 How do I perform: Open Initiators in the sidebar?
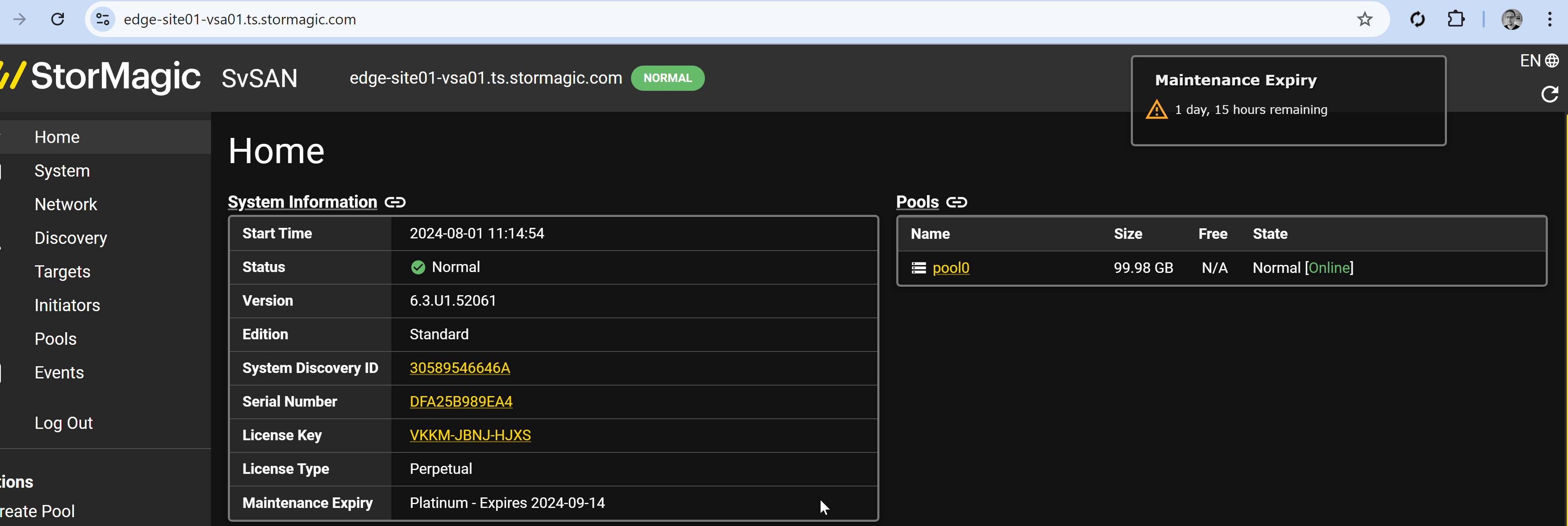point(67,306)
